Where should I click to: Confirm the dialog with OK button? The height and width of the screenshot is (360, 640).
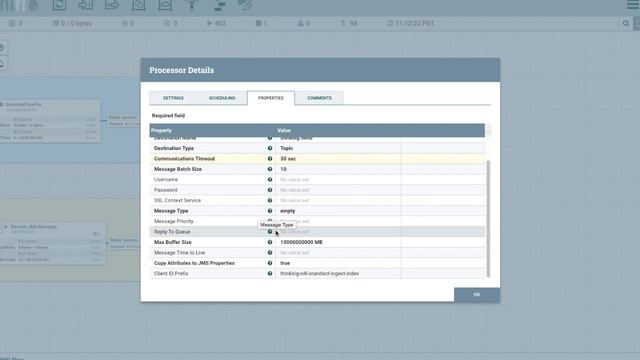coord(477,295)
